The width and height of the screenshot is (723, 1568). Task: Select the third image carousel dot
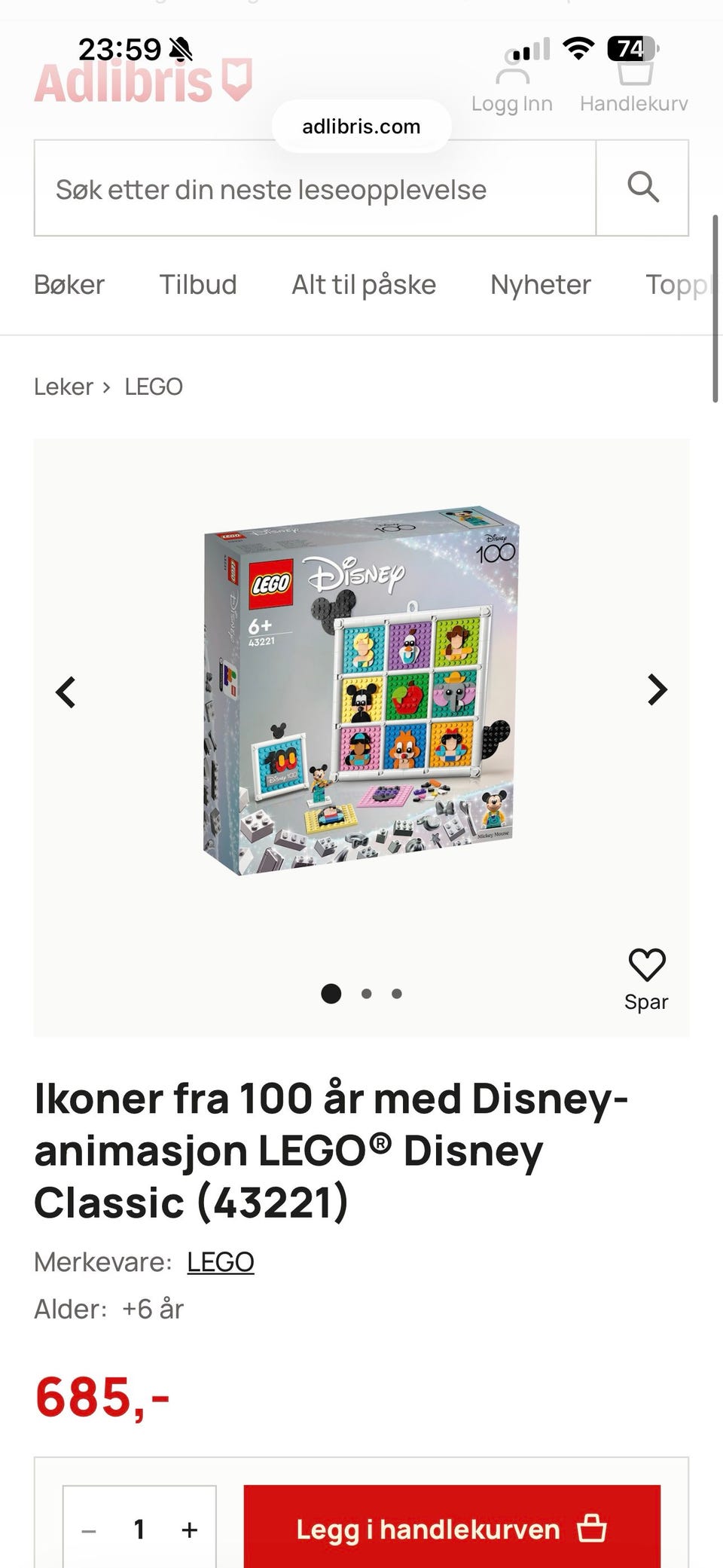point(397,994)
